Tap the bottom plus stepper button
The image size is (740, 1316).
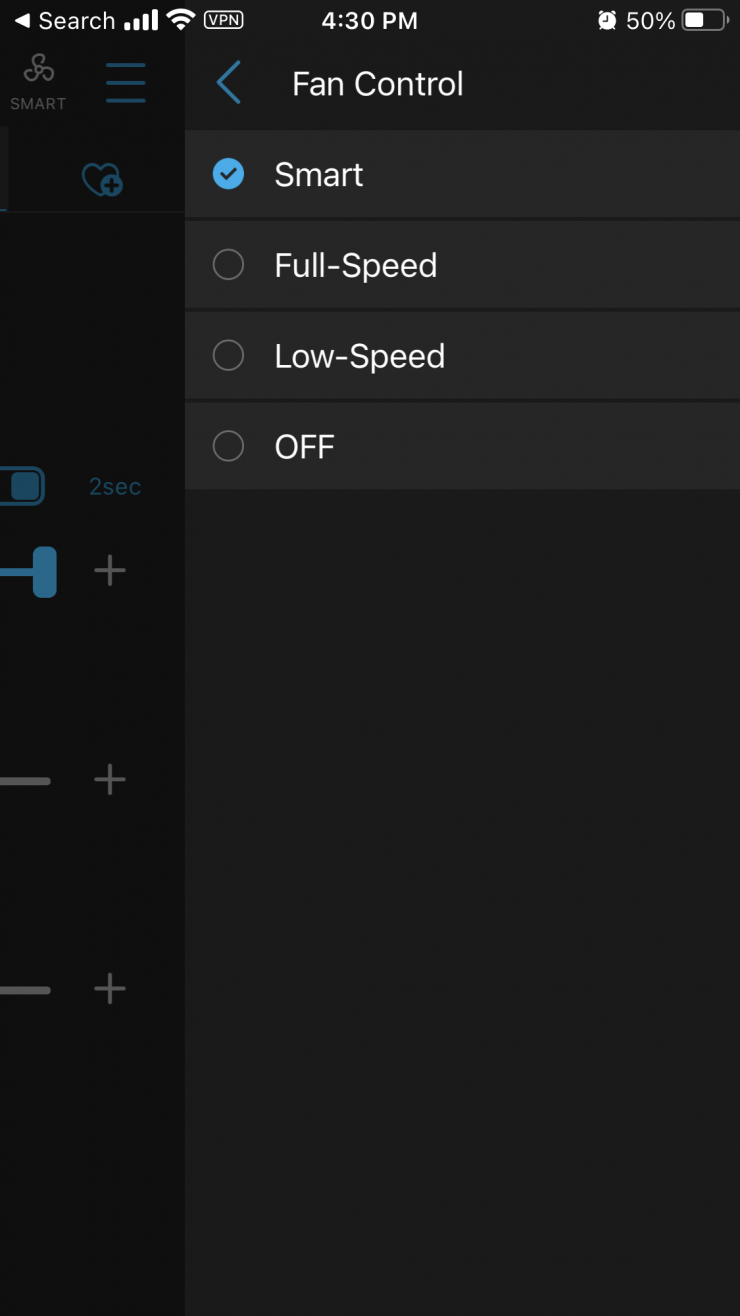(110, 990)
